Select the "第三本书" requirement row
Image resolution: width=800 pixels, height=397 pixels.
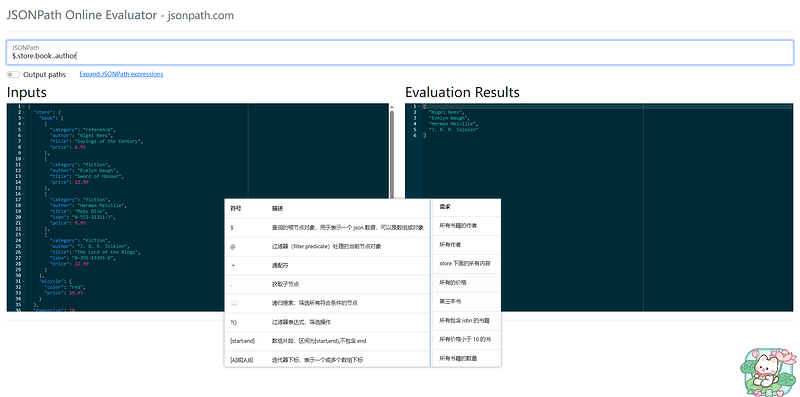point(466,302)
